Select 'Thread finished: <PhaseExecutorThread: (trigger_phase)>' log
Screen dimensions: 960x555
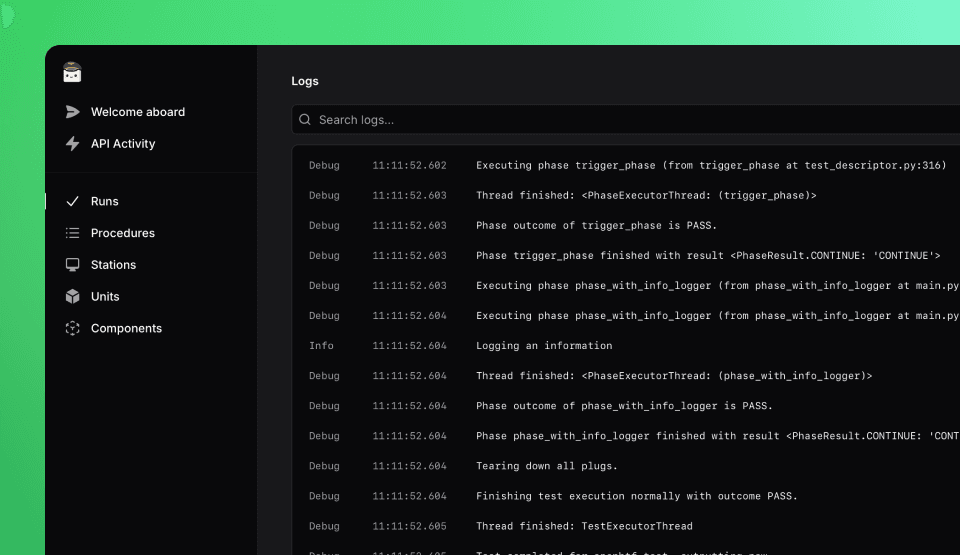tap(647, 195)
